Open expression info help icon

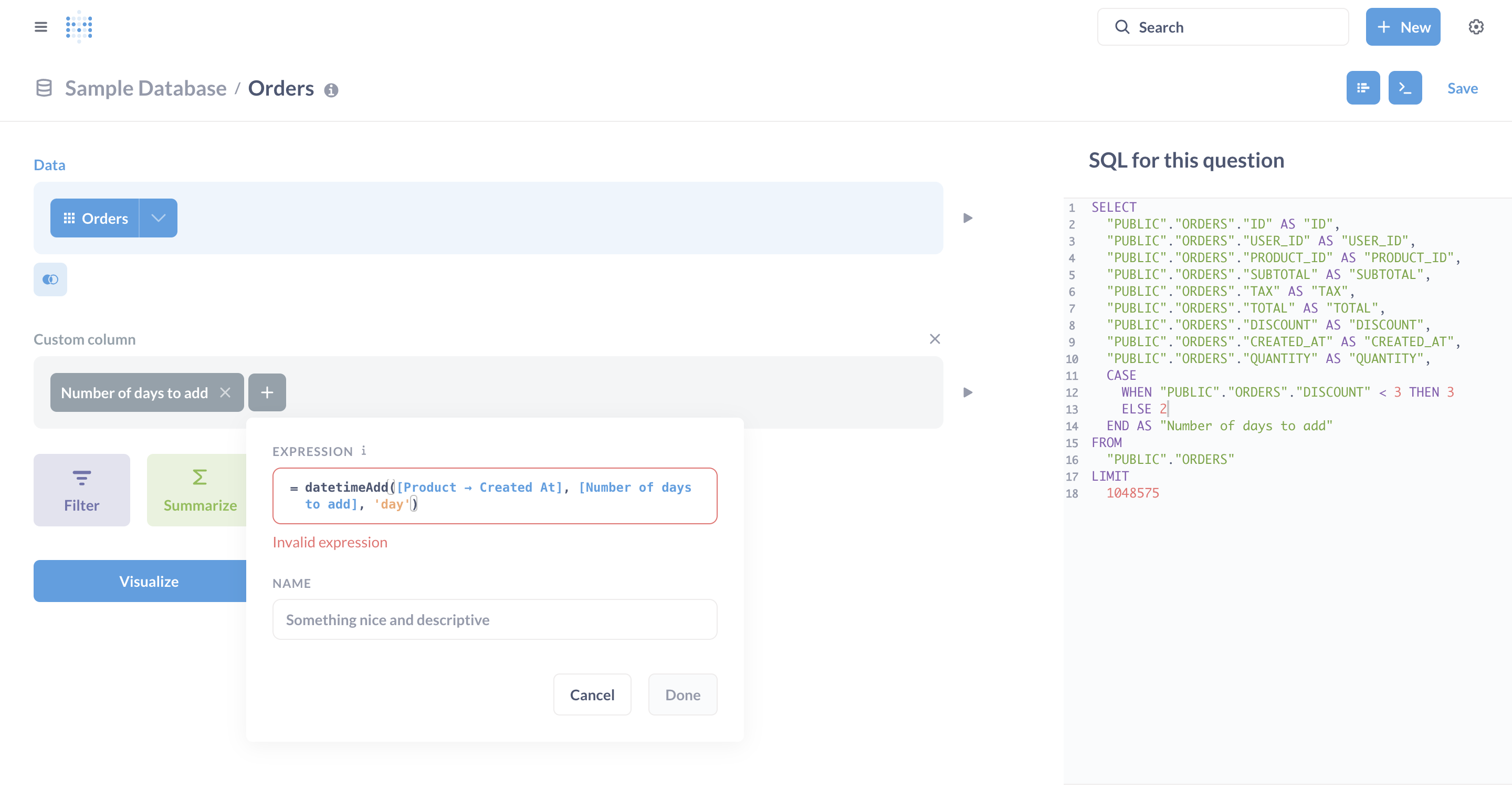363,450
